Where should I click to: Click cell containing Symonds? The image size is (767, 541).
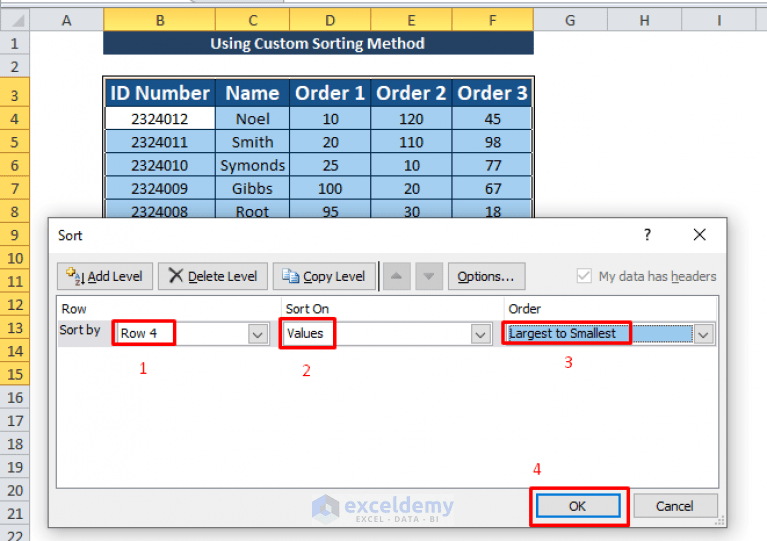(252, 165)
